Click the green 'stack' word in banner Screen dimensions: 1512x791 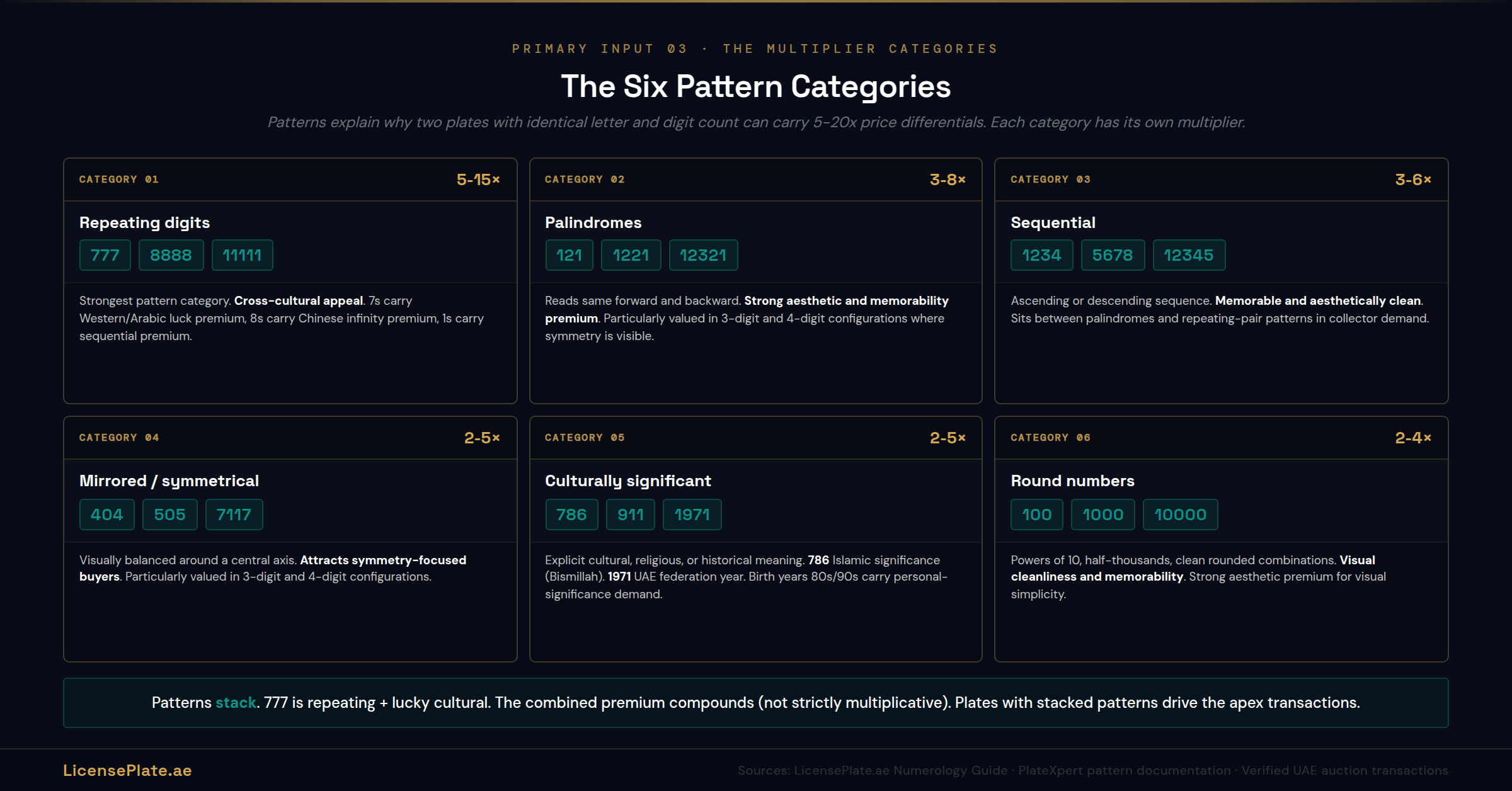(x=236, y=702)
